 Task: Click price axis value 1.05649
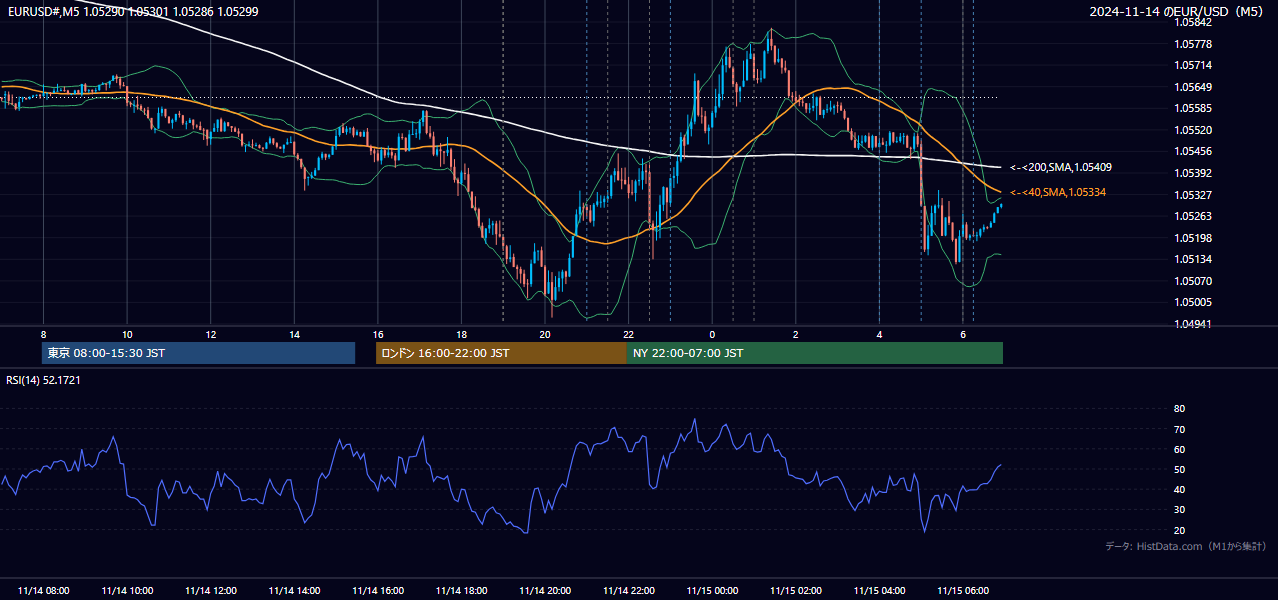(x=1192, y=87)
